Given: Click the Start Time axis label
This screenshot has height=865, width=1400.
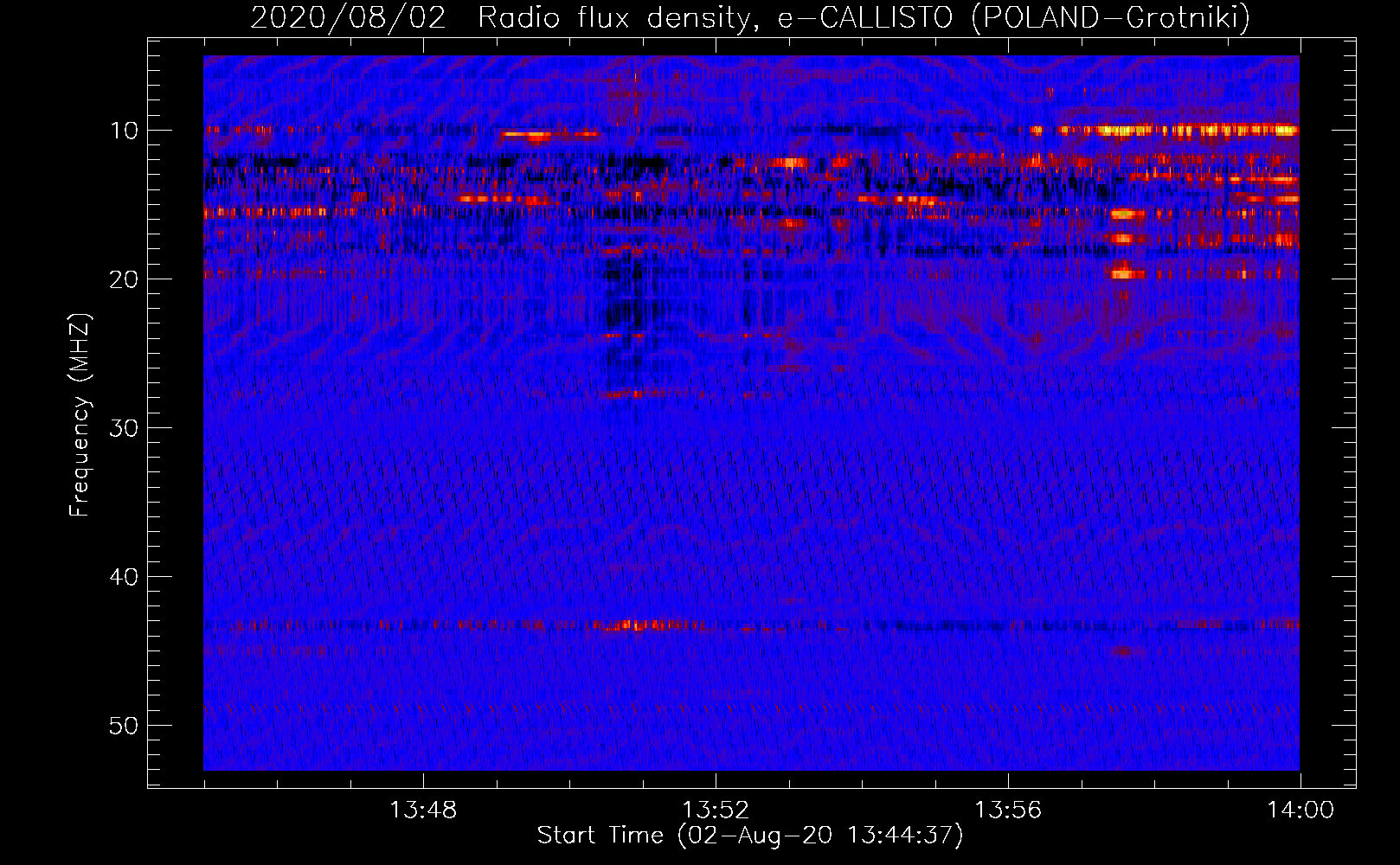Looking at the screenshot, I should click(x=750, y=836).
